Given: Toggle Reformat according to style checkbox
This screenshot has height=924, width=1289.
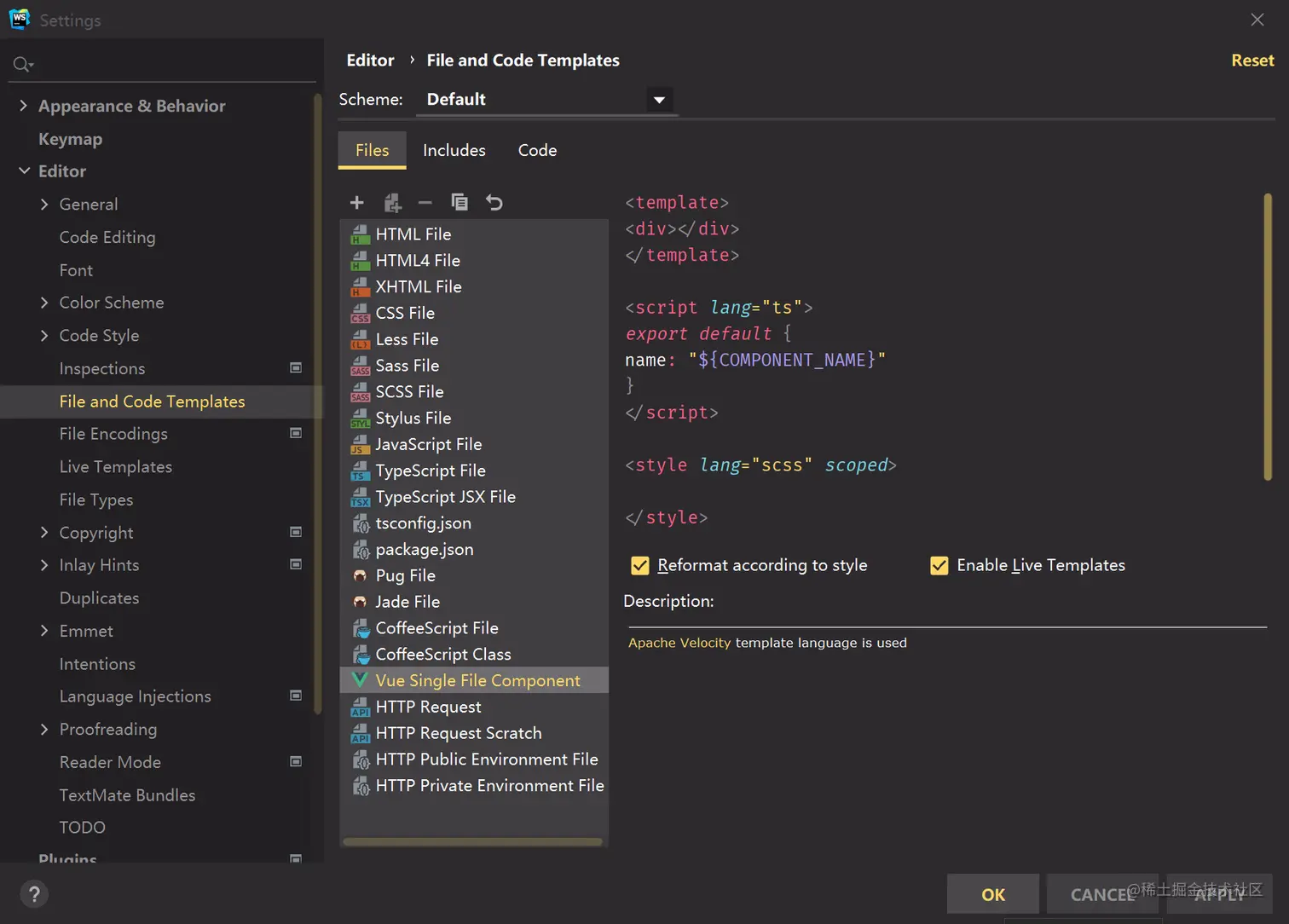Looking at the screenshot, I should [x=640, y=565].
